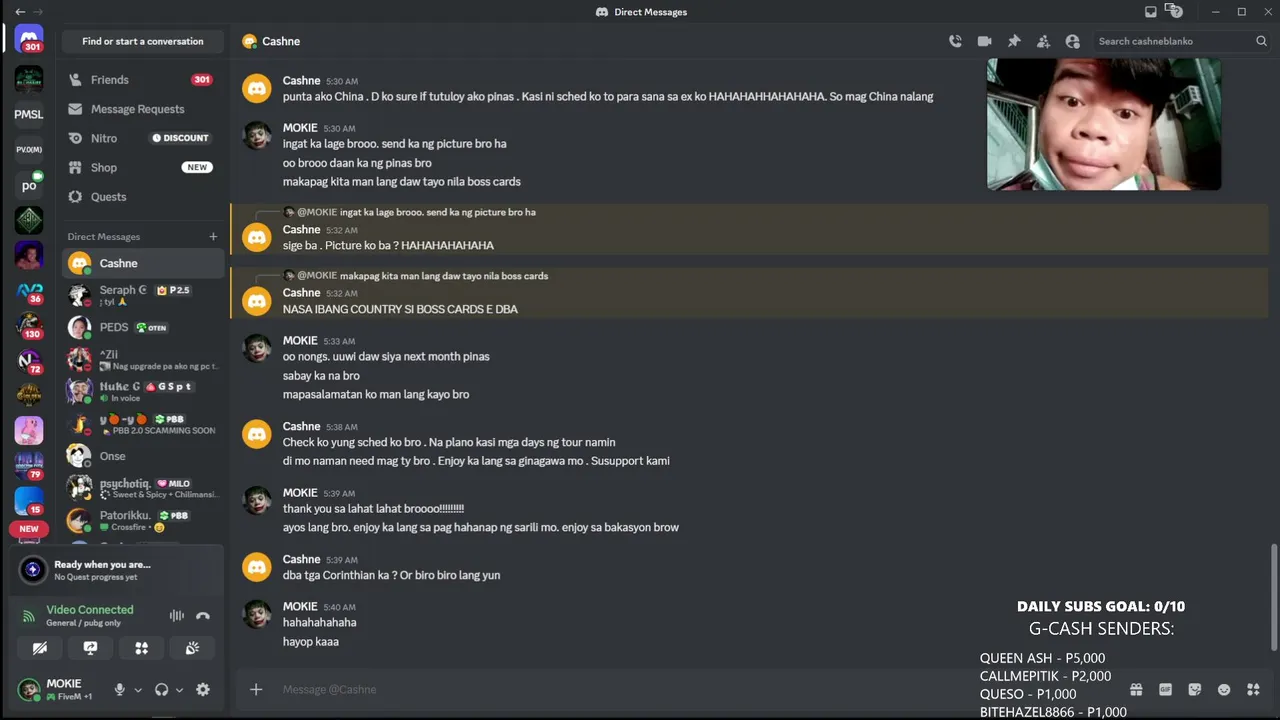Expand audio output options arrow
Screen dimensions: 1280x720
click(180, 690)
